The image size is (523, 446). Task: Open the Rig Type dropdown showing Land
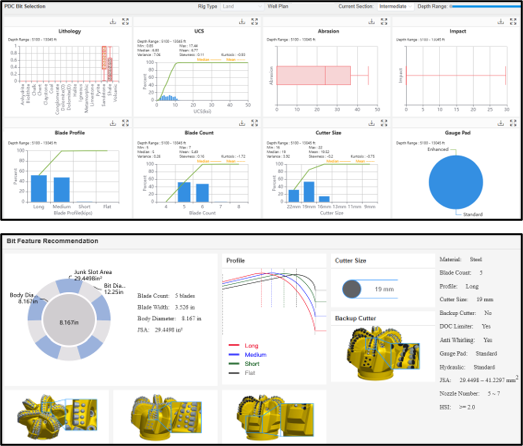pyautogui.click(x=242, y=6)
